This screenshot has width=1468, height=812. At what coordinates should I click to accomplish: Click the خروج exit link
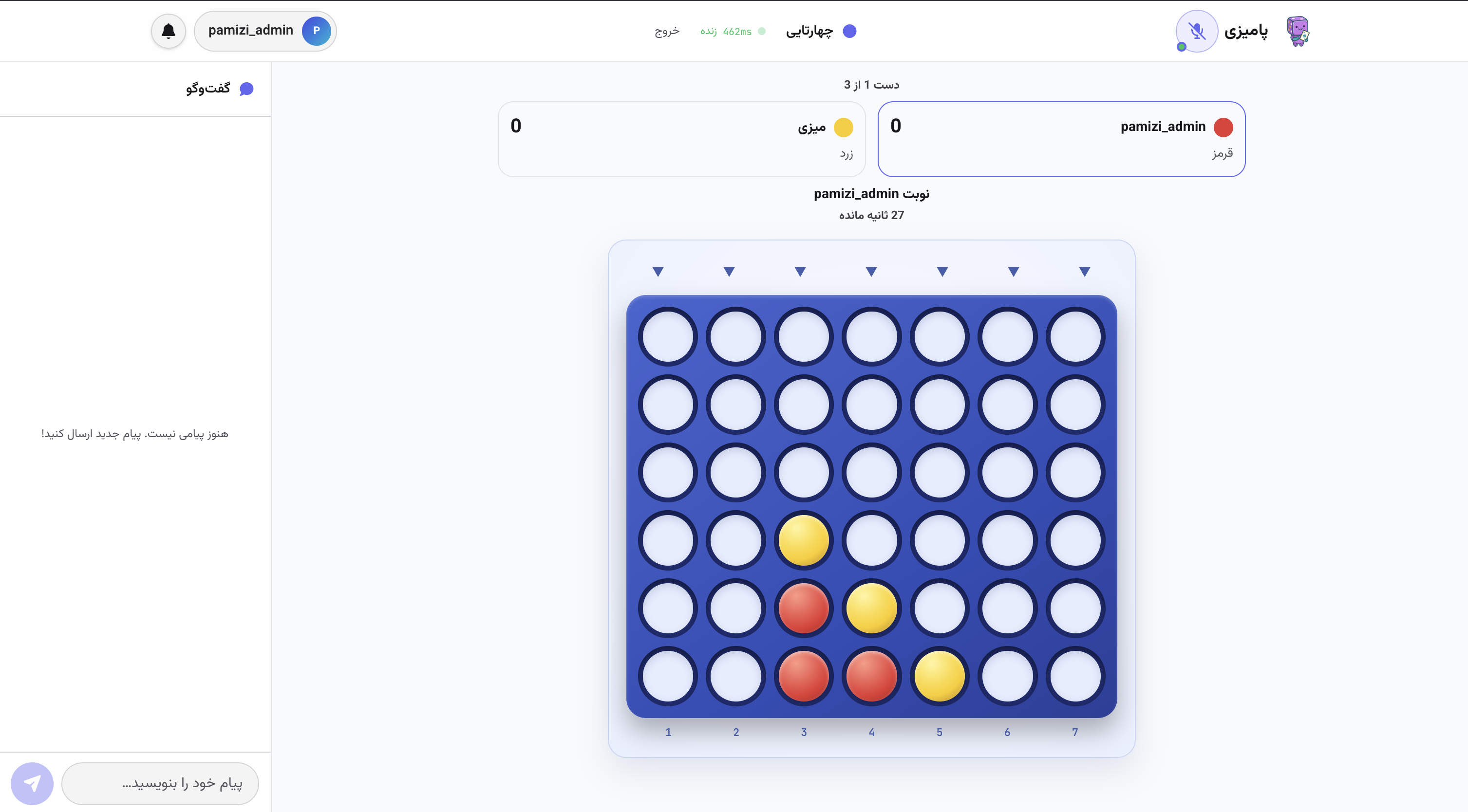(x=667, y=31)
